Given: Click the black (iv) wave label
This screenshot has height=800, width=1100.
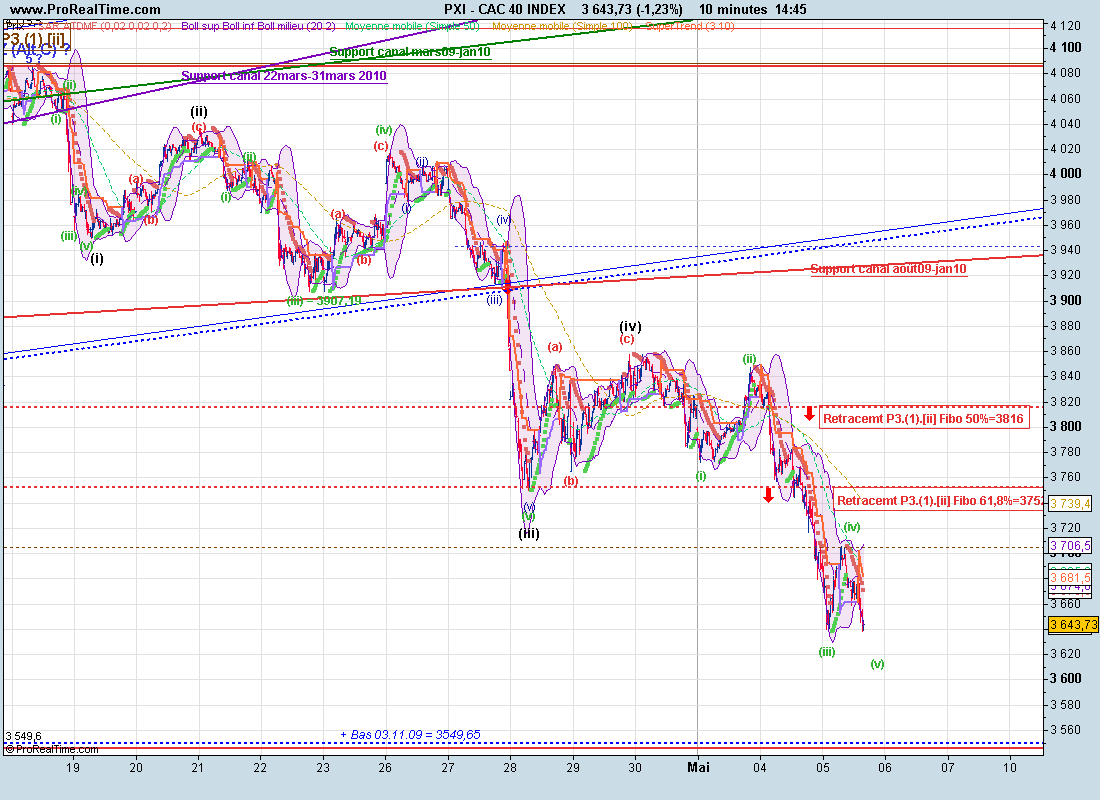Looking at the screenshot, I should pos(631,326).
